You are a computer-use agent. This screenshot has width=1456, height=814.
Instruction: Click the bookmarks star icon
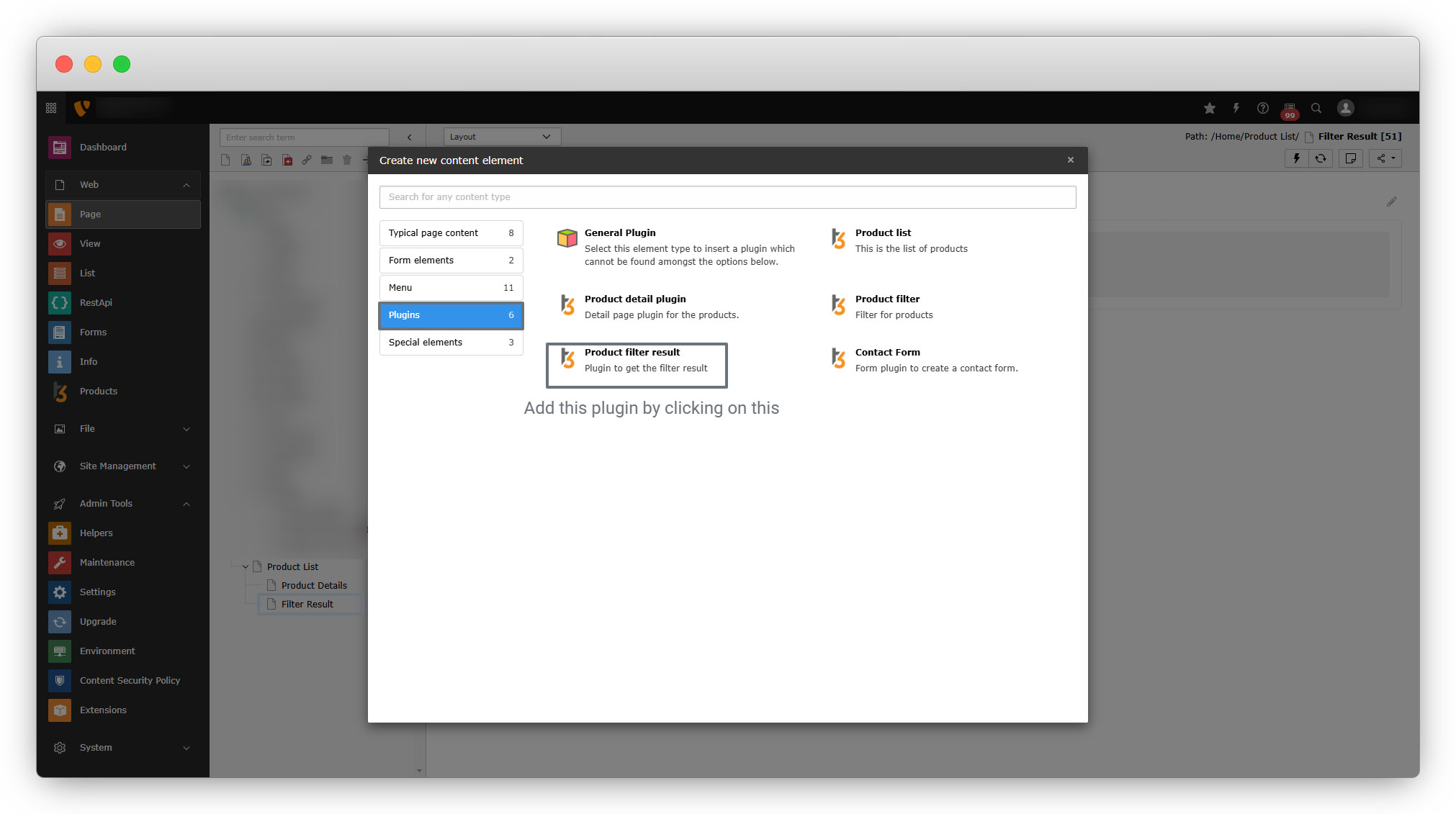pyautogui.click(x=1209, y=108)
